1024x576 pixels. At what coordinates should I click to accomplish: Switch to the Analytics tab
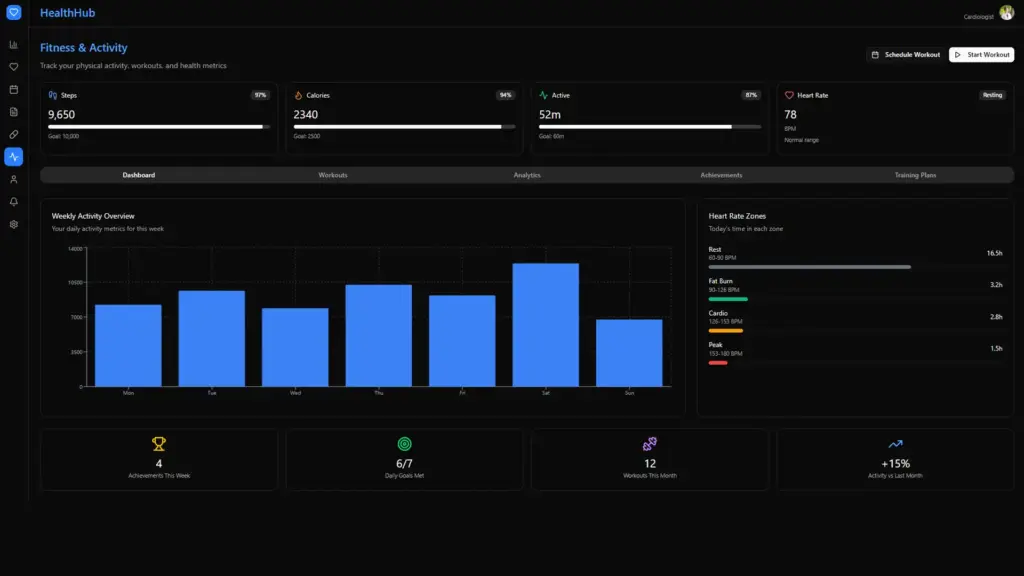(x=527, y=175)
